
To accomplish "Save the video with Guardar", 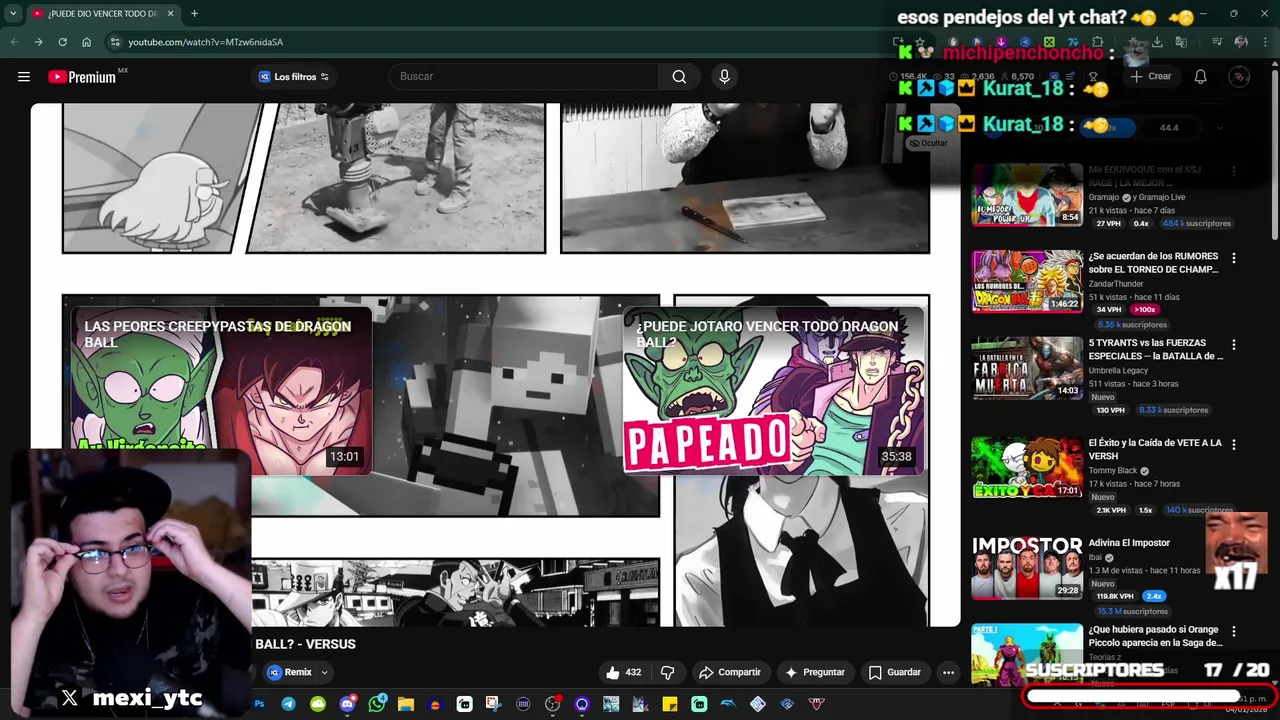I will pos(895,672).
